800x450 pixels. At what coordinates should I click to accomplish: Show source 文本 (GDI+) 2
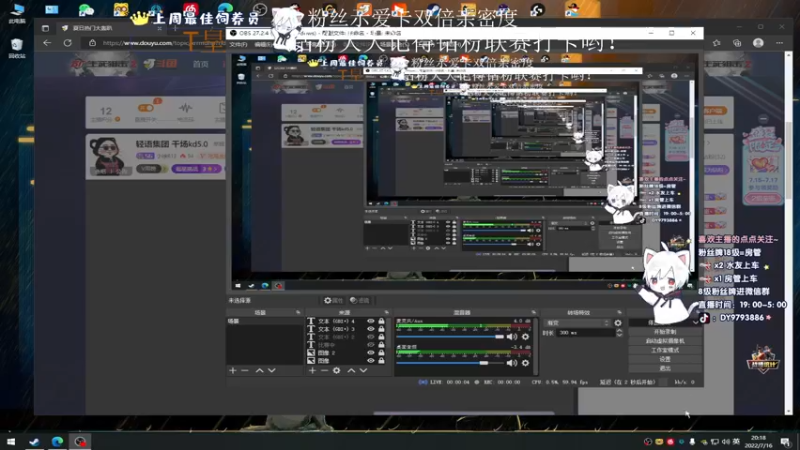click(371, 337)
